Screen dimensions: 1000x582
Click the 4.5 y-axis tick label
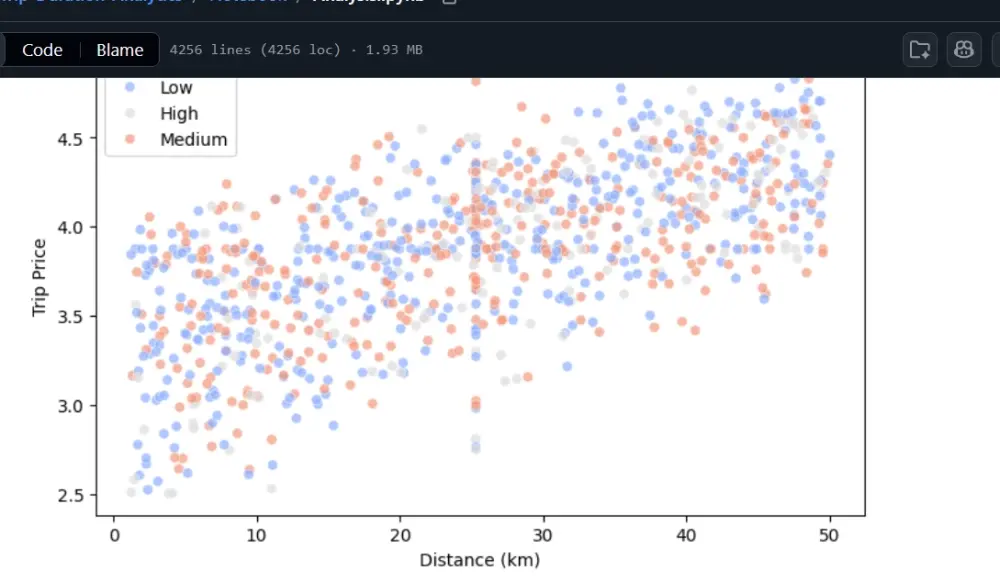pos(70,139)
